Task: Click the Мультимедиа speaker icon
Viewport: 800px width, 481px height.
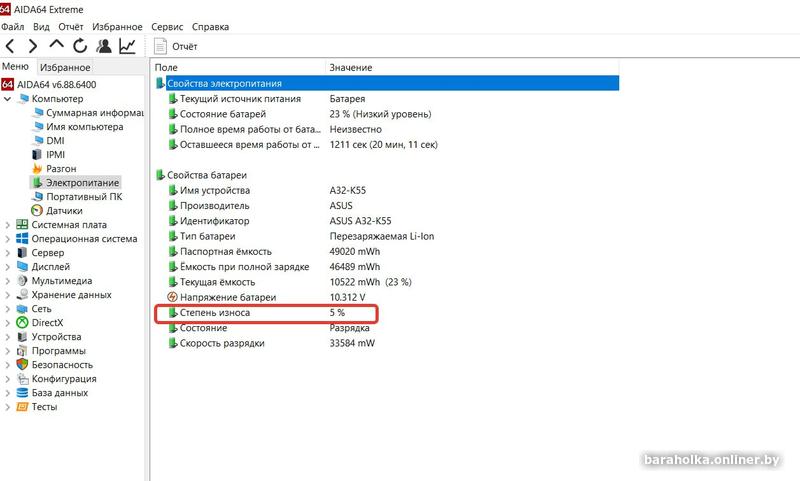Action: pyautogui.click(x=22, y=281)
